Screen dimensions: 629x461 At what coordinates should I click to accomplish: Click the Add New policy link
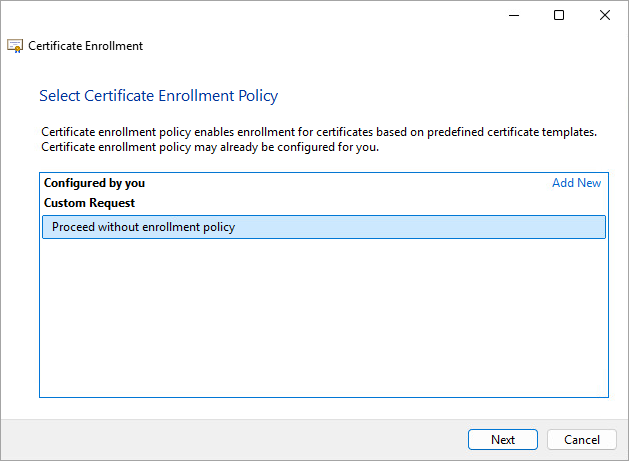[x=576, y=183]
